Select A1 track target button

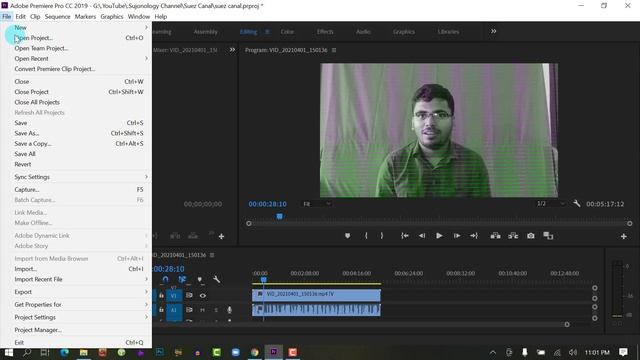[x=174, y=311]
